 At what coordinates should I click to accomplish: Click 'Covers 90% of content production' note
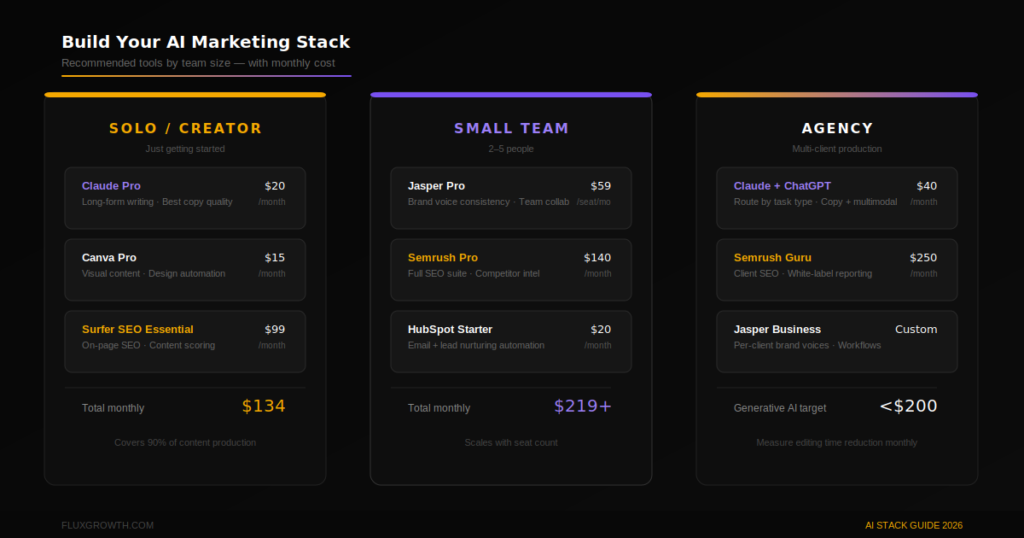pos(185,443)
